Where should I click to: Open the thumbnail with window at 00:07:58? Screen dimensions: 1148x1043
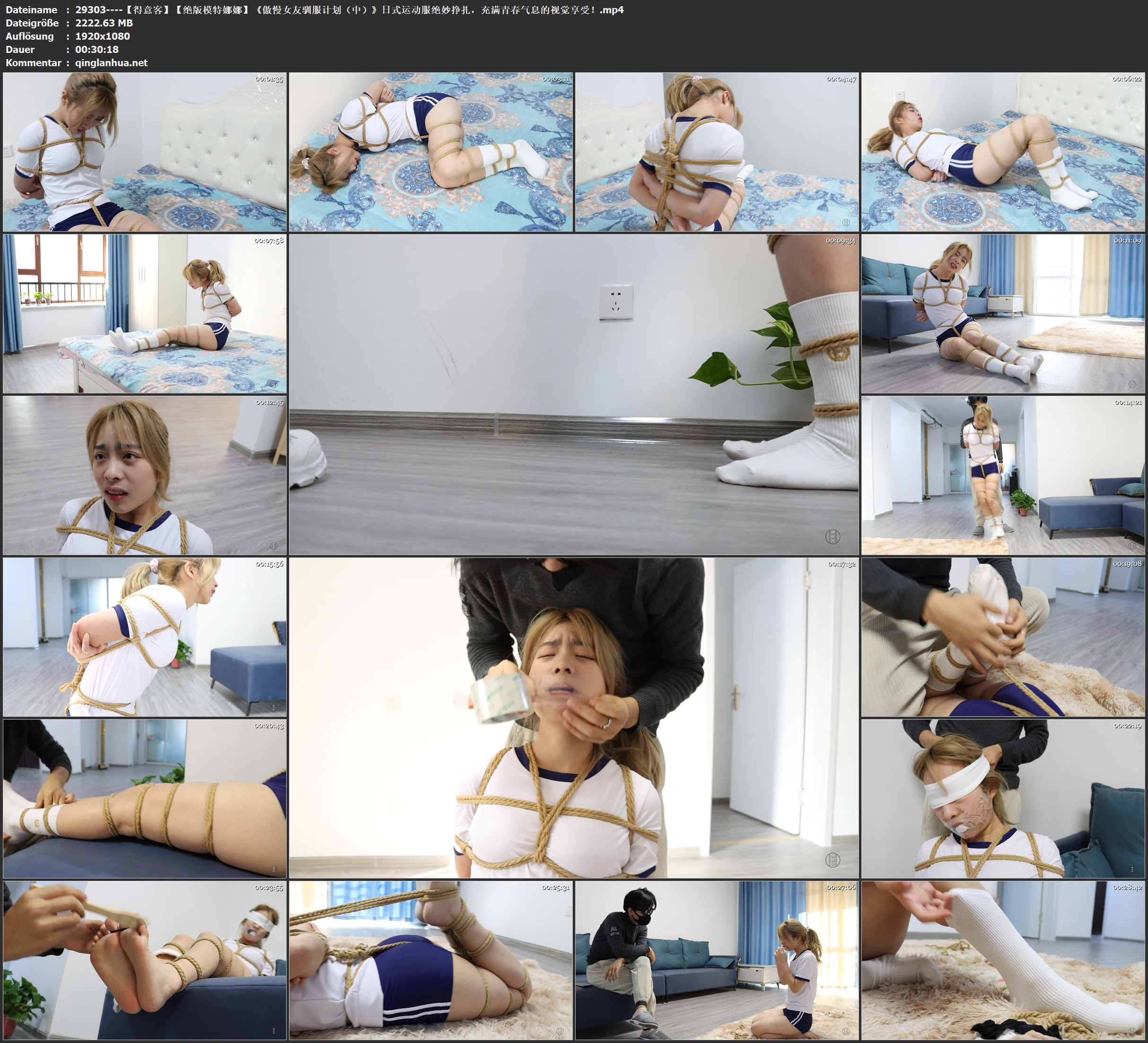coord(145,313)
